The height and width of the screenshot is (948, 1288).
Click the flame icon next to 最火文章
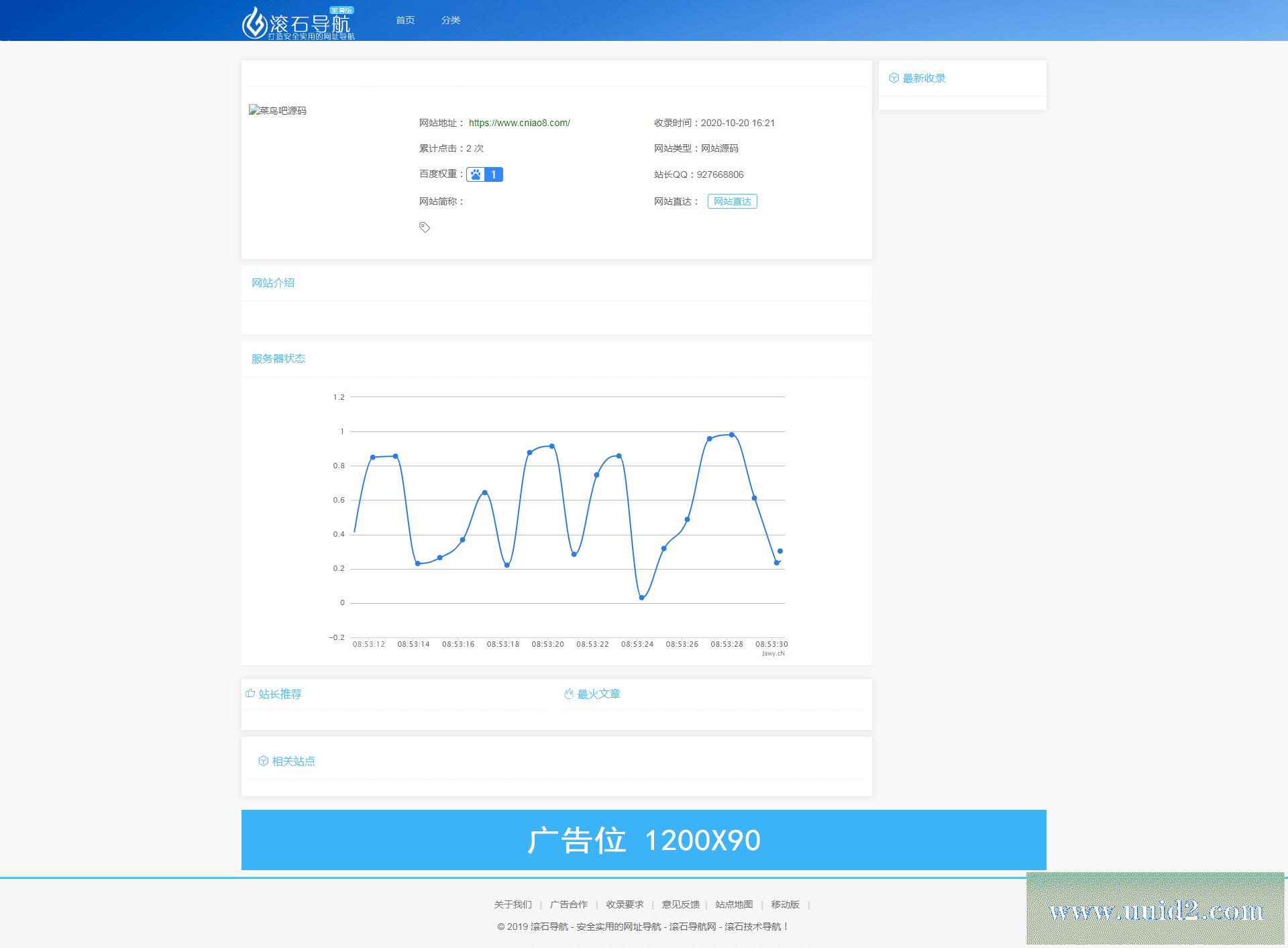[x=568, y=693]
